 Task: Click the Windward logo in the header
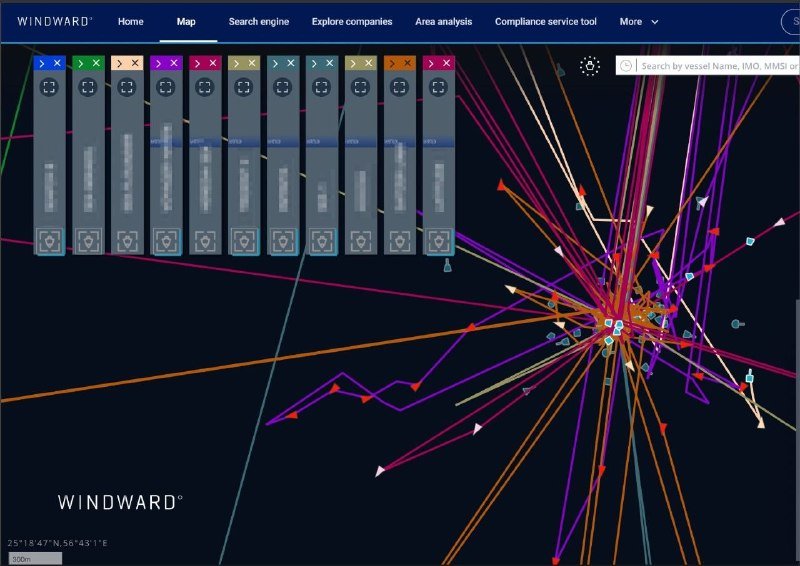pyautogui.click(x=55, y=21)
